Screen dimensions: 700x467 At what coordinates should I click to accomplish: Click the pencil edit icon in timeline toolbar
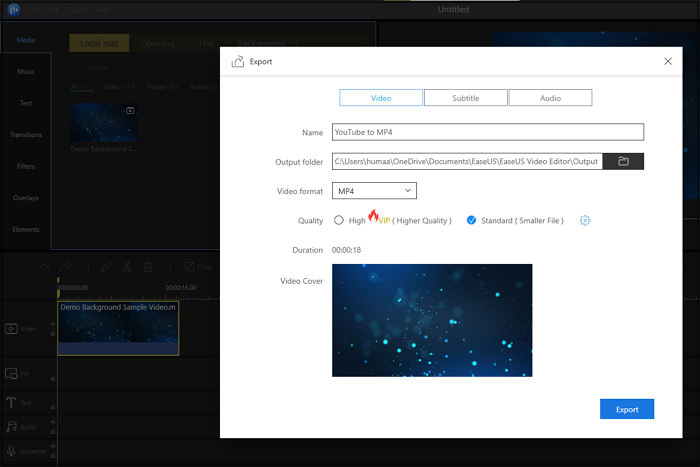pyautogui.click(x=105, y=267)
